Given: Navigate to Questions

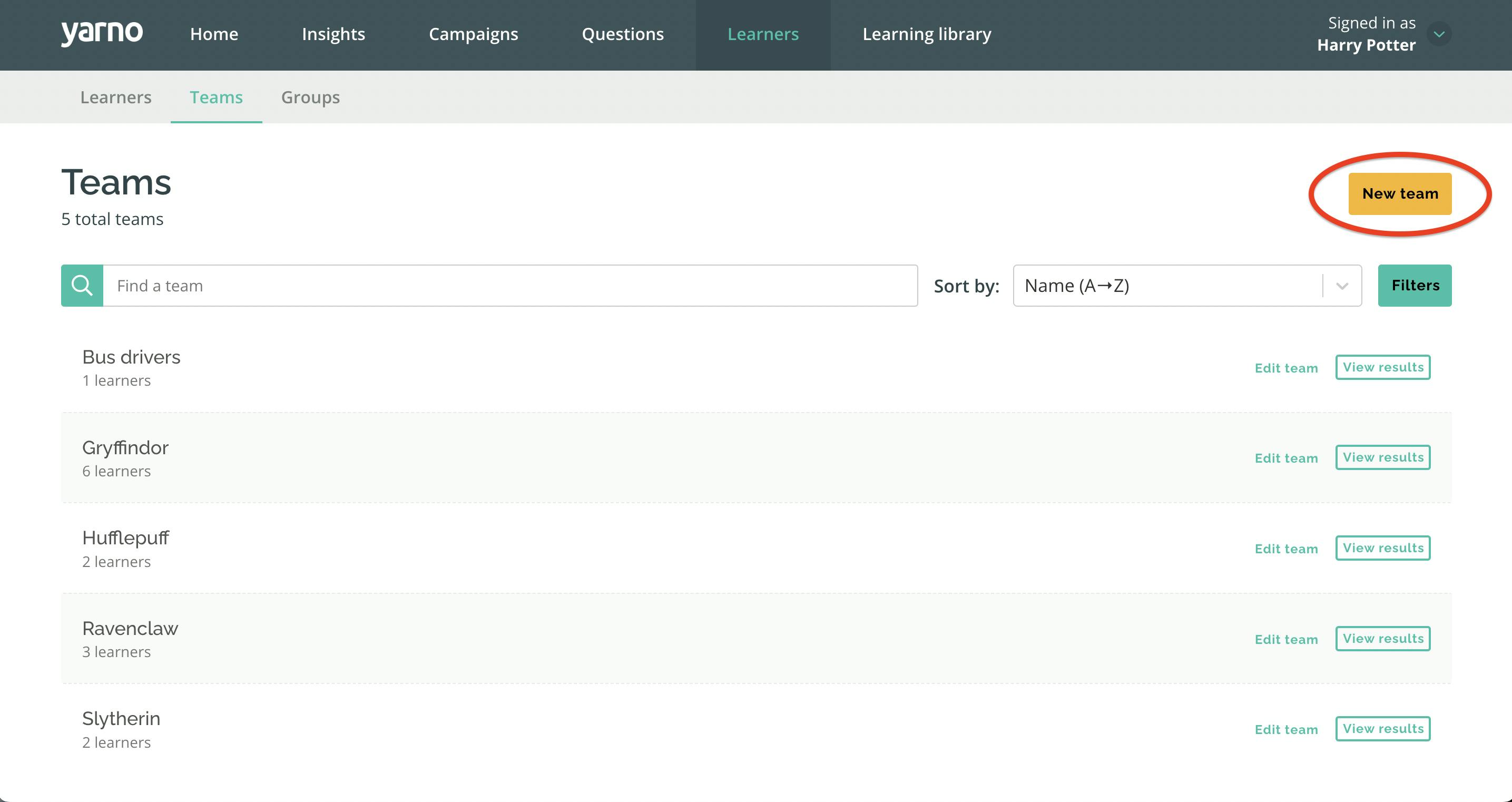Looking at the screenshot, I should click(x=623, y=34).
